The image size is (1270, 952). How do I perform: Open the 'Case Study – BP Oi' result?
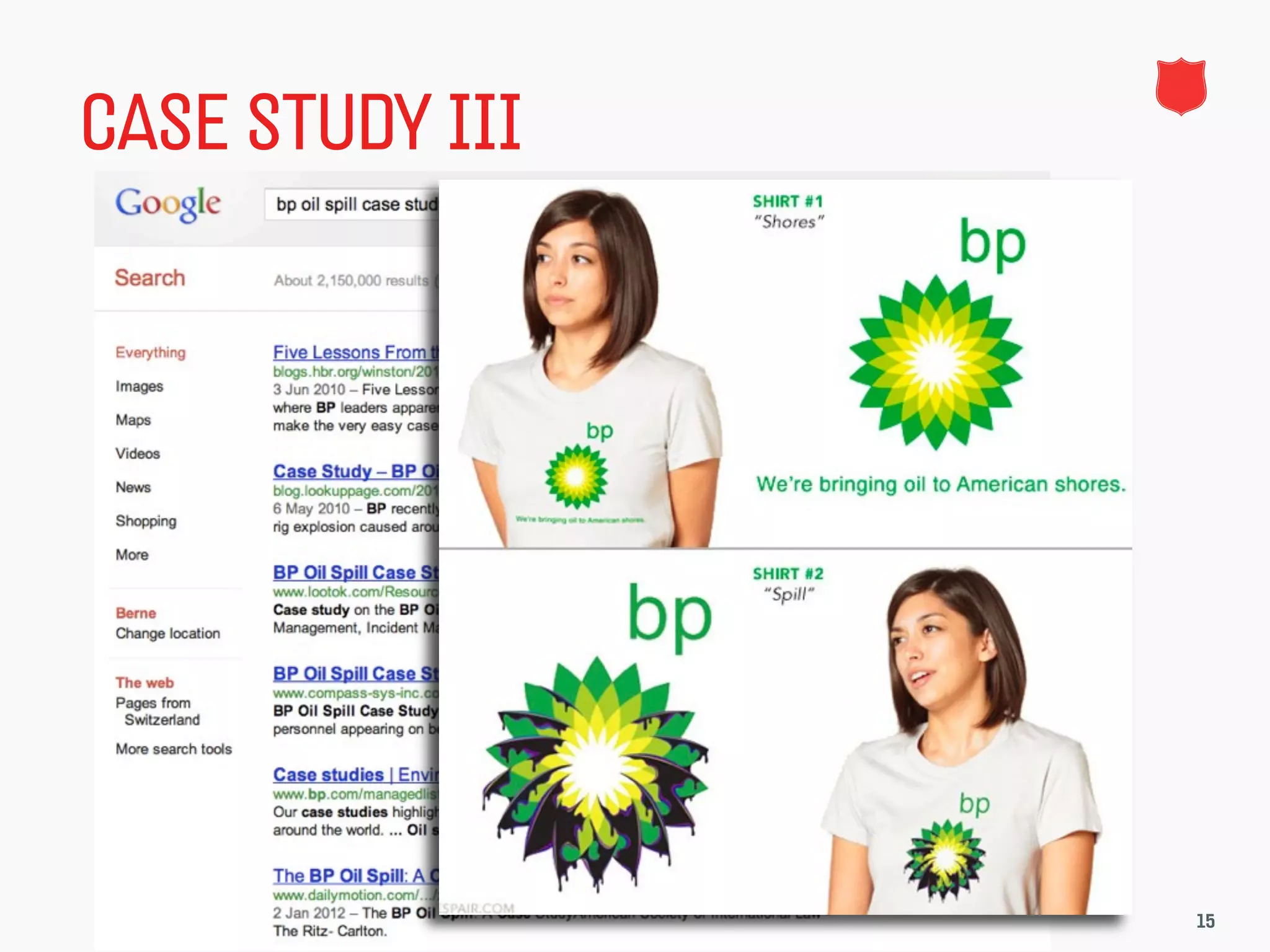pos(356,471)
